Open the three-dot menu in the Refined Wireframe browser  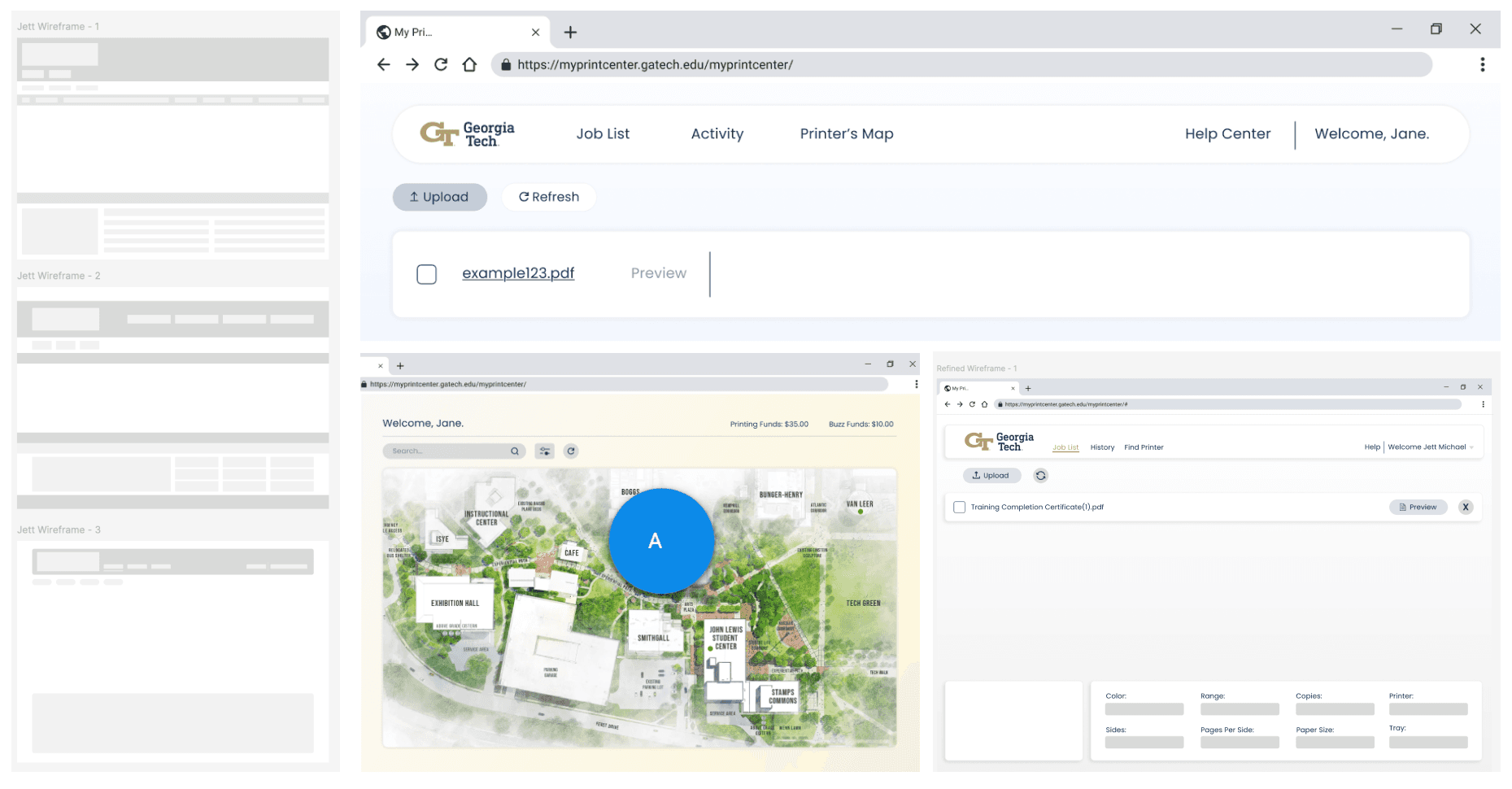(x=1483, y=404)
